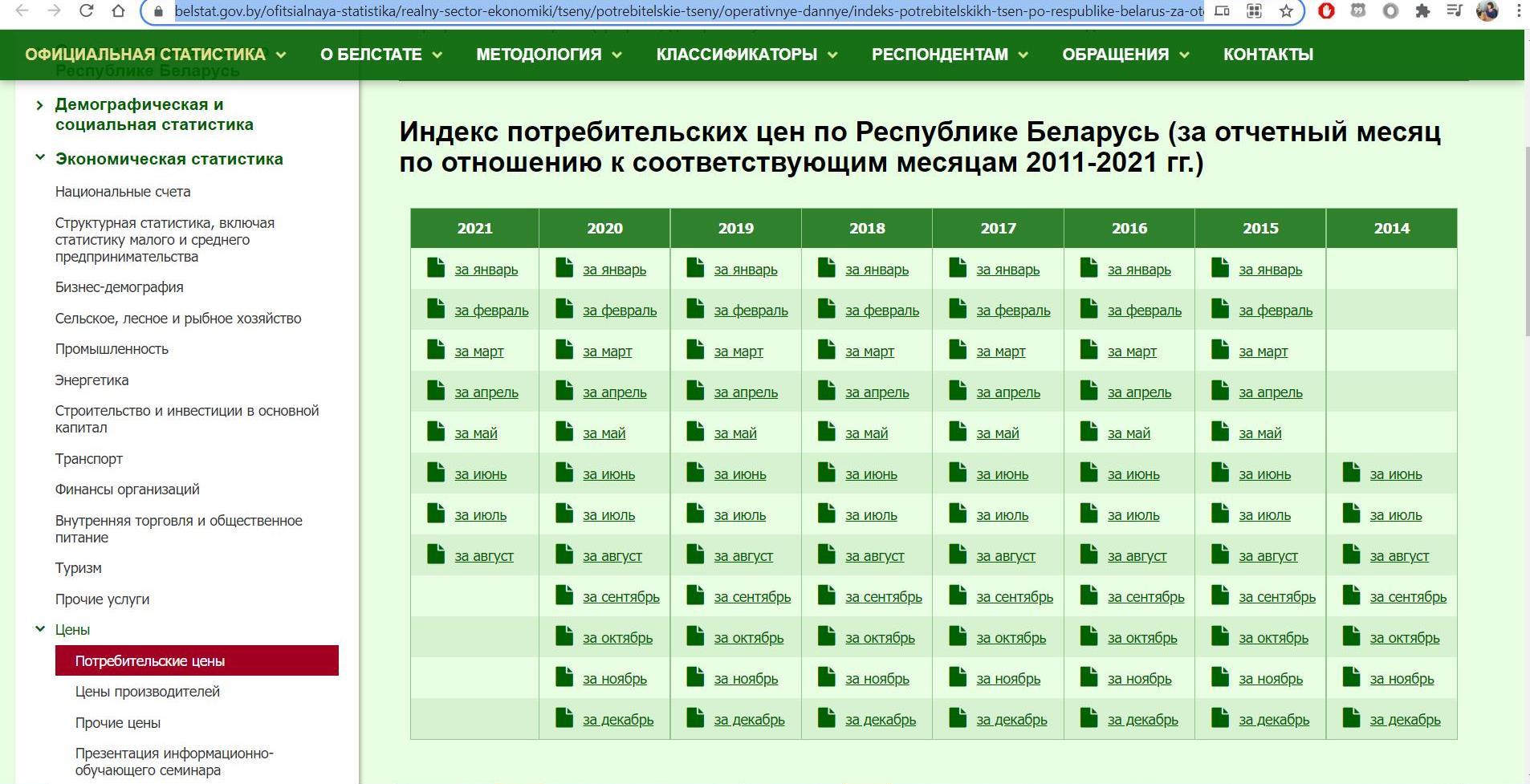The width and height of the screenshot is (1530, 784).
Task: Open the browser profile avatar
Action: pyautogui.click(x=1487, y=11)
